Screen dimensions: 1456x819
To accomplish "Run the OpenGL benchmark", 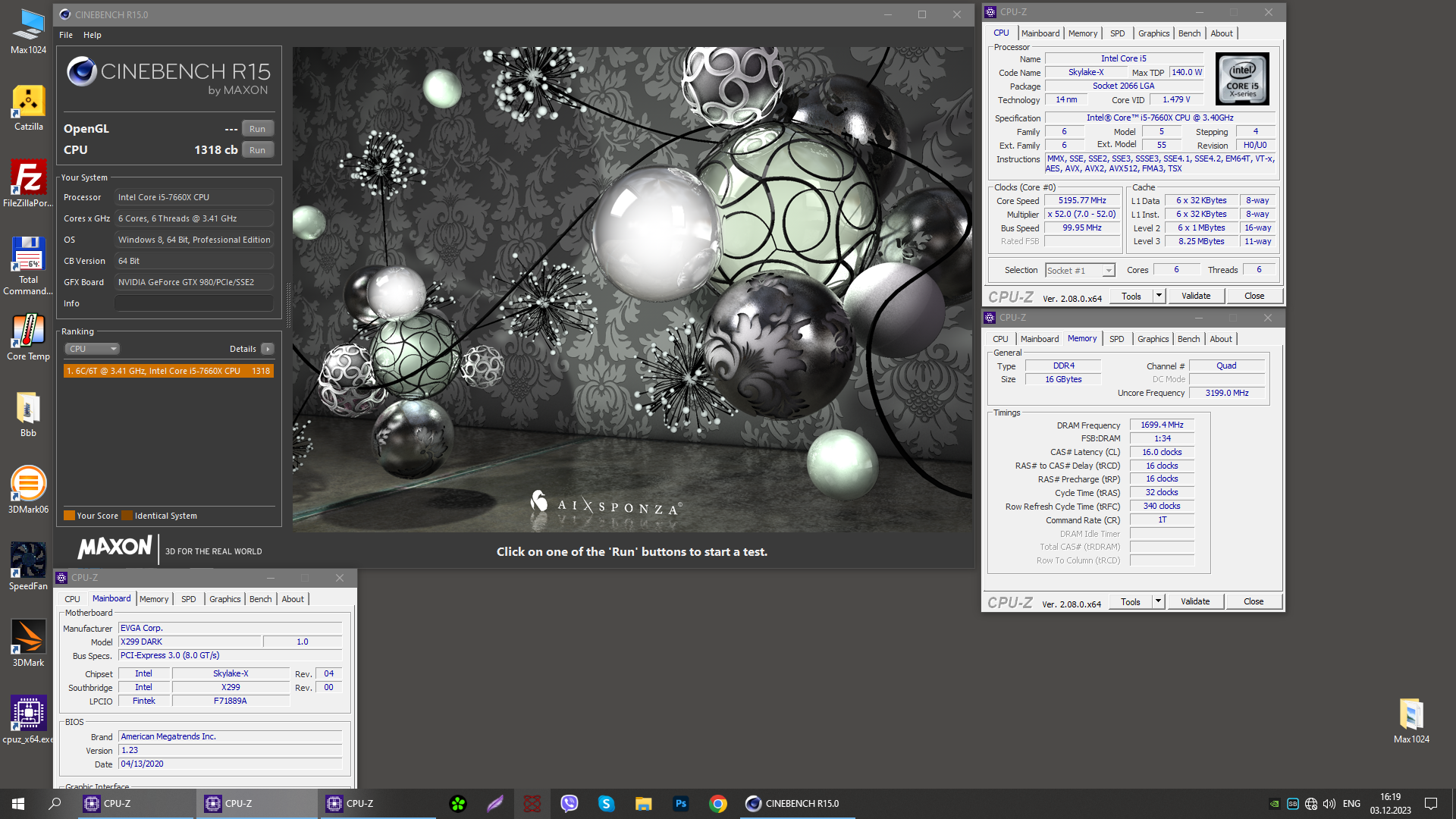I will pos(257,129).
